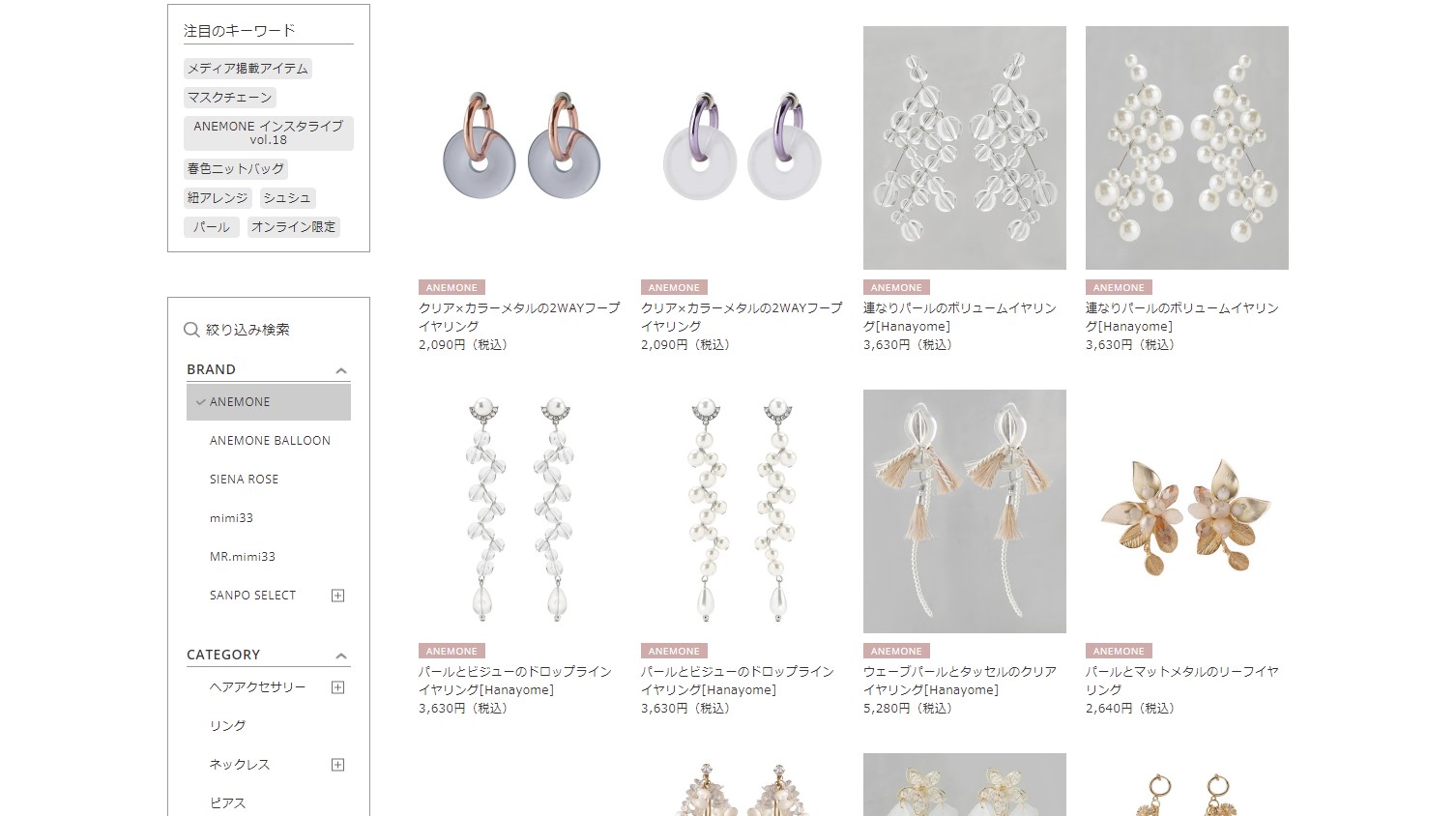Choose the MR.mimi33 brand filter
The image size is (1456, 816).
243,557
